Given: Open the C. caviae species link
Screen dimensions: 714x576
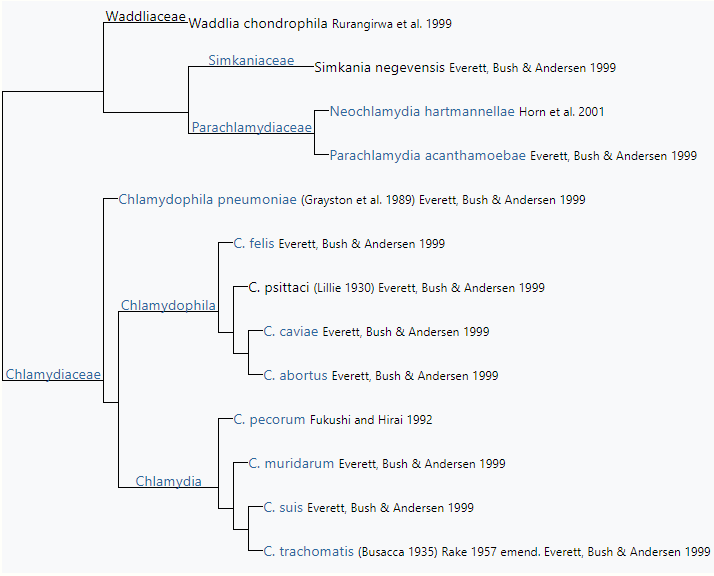Looking at the screenshot, I should click(x=291, y=332).
